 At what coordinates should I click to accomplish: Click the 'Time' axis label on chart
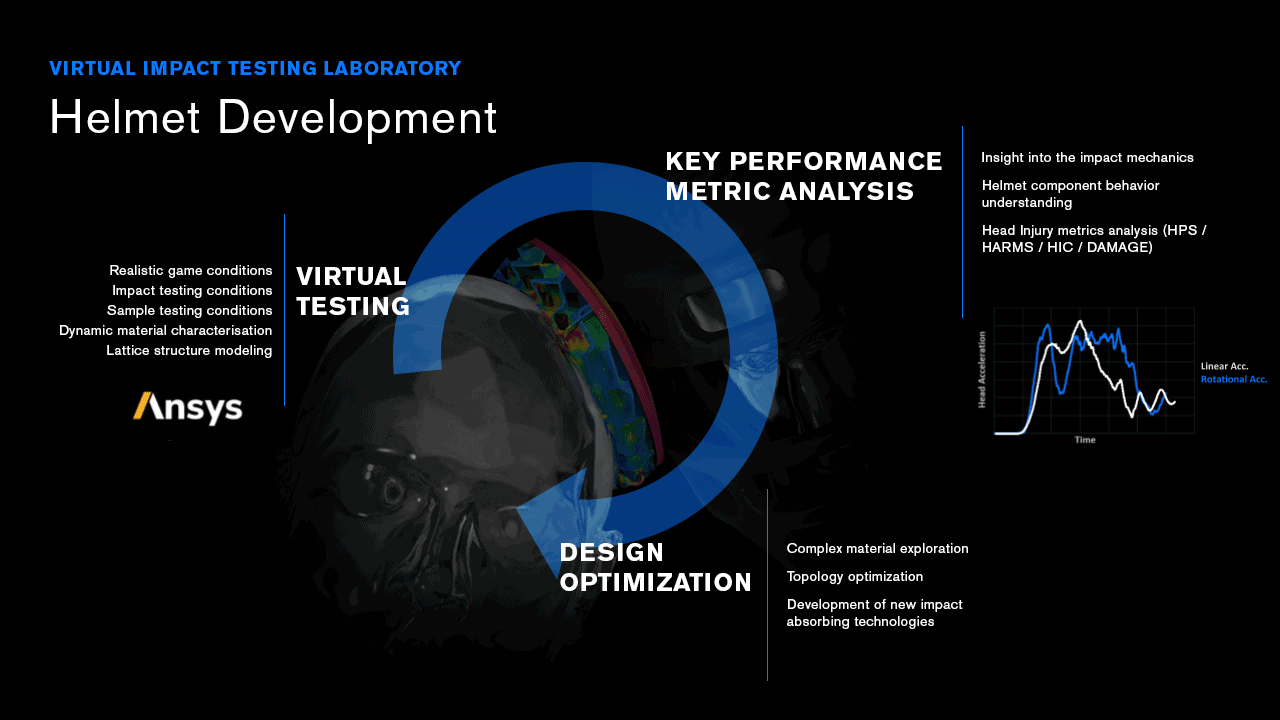[1085, 440]
